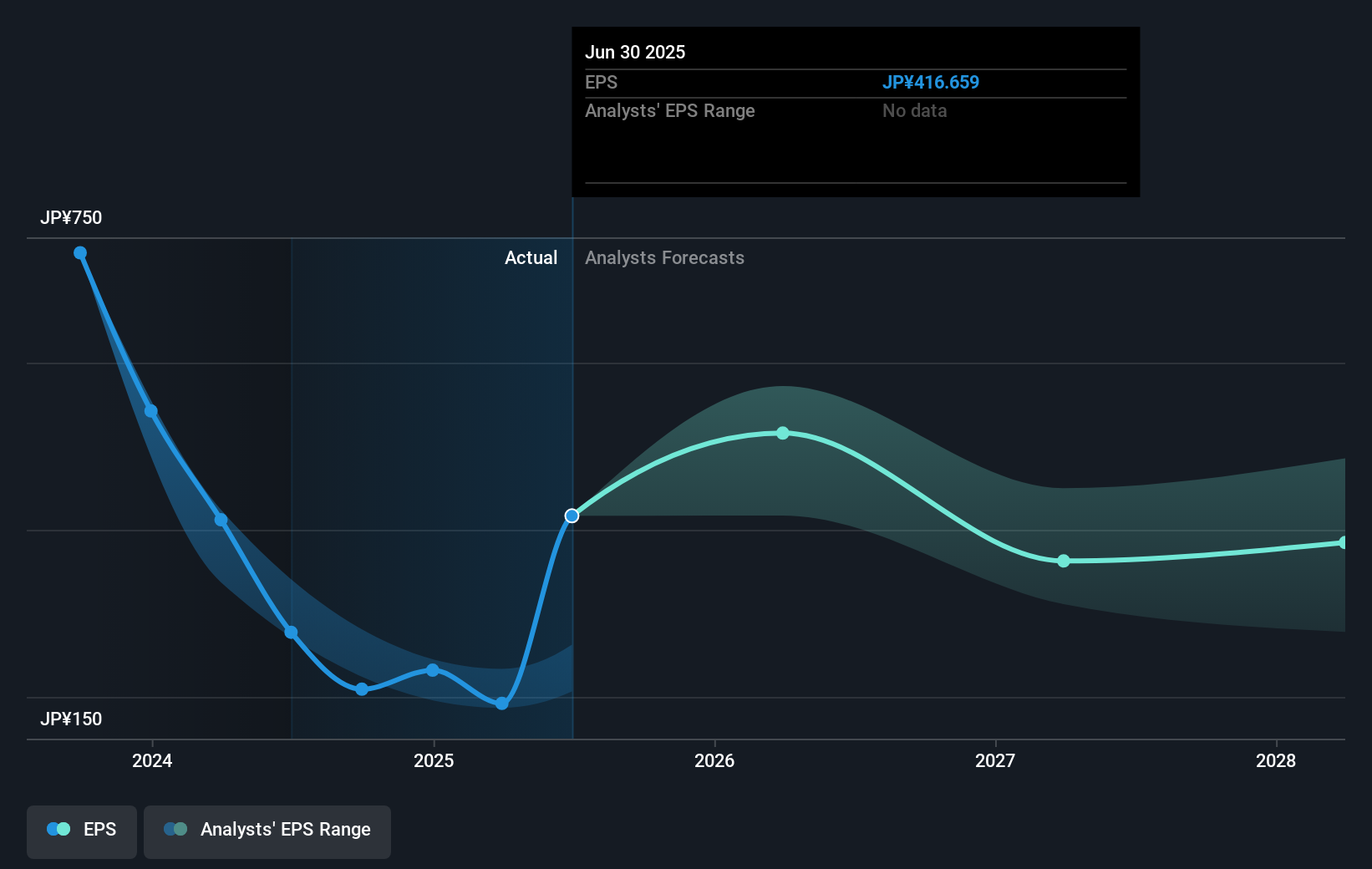The height and width of the screenshot is (869, 1372).
Task: Select the forecast data point just after 2027
Action: click(1063, 561)
